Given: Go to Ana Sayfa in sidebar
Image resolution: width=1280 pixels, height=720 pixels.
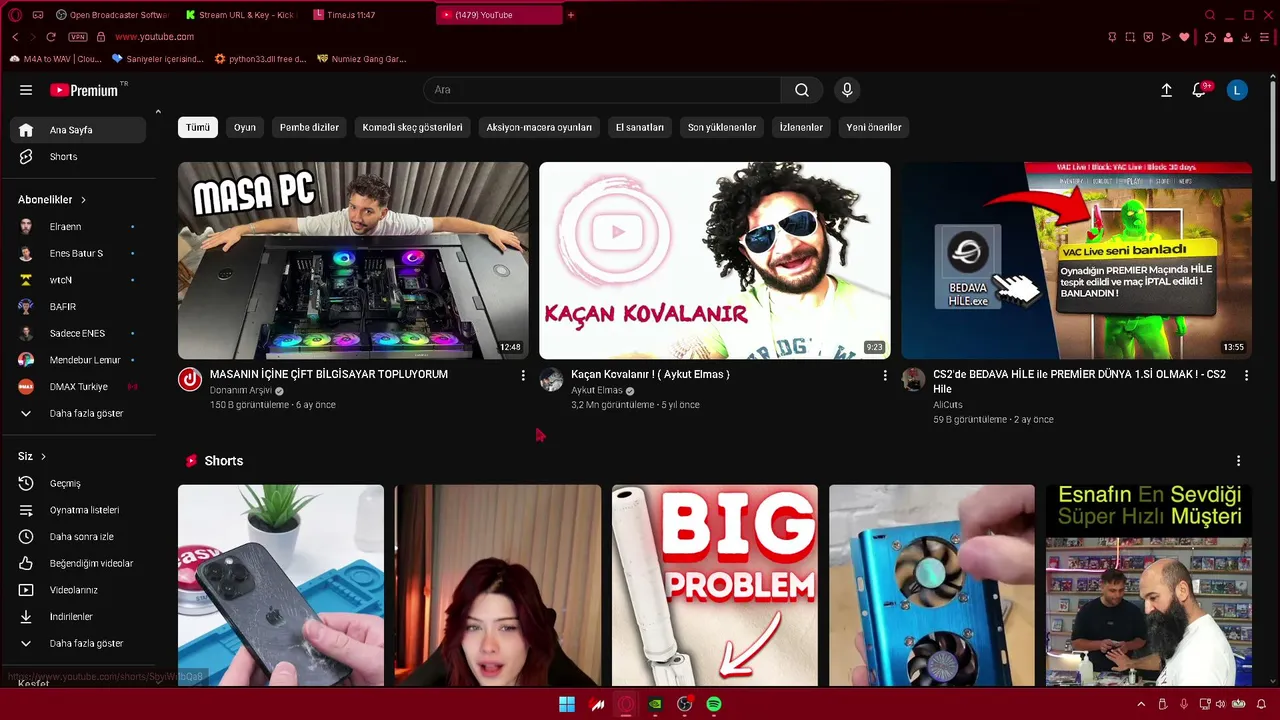Looking at the screenshot, I should coord(78,130).
